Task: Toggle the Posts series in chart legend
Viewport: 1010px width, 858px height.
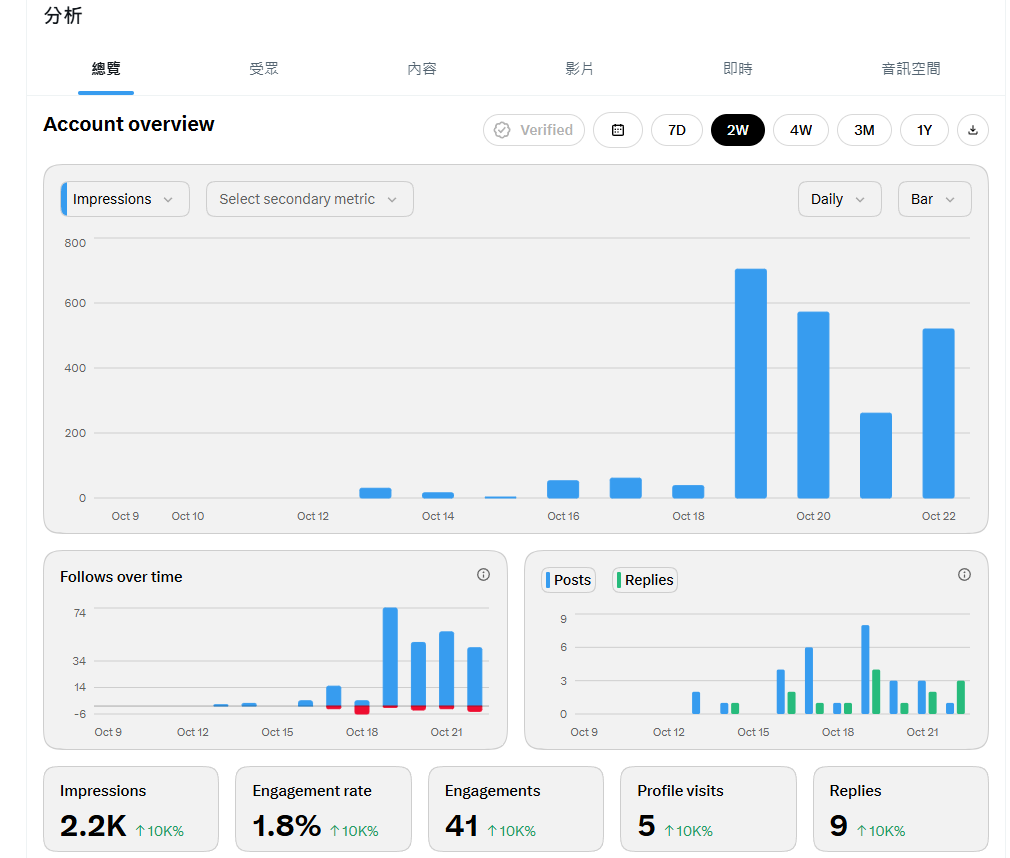Action: tap(568, 580)
